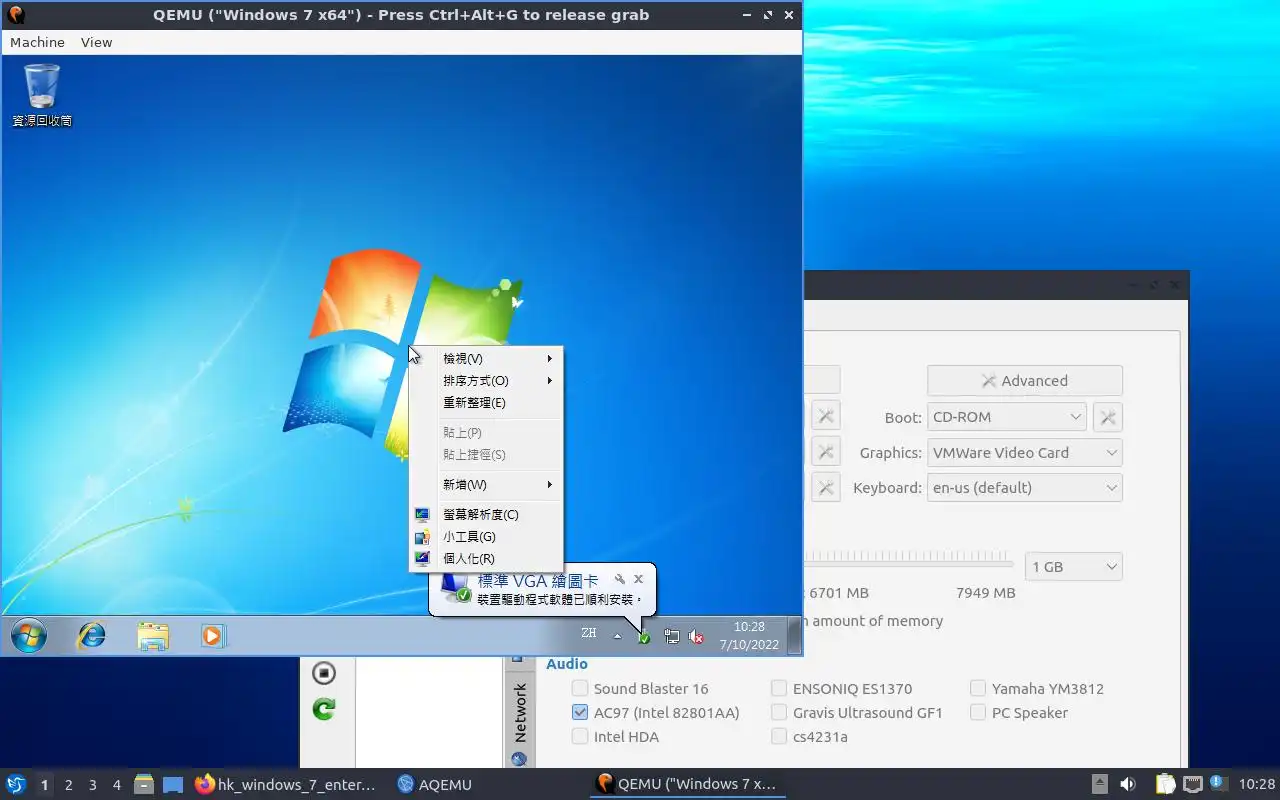
Task: Open the 資源回收筒 Recycle Bin desktop icon
Action: pyautogui.click(x=42, y=95)
